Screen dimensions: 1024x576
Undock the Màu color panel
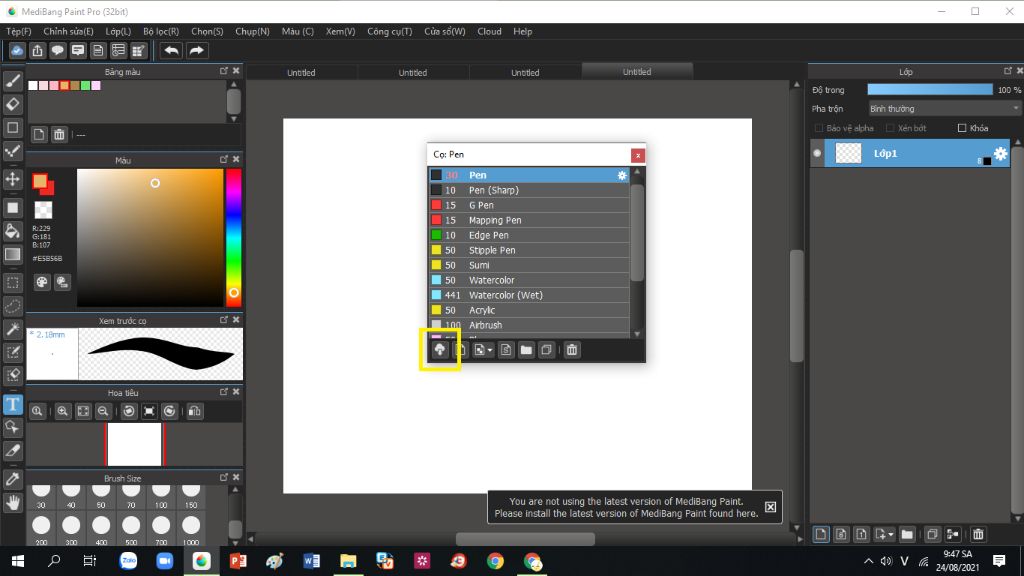(224, 159)
